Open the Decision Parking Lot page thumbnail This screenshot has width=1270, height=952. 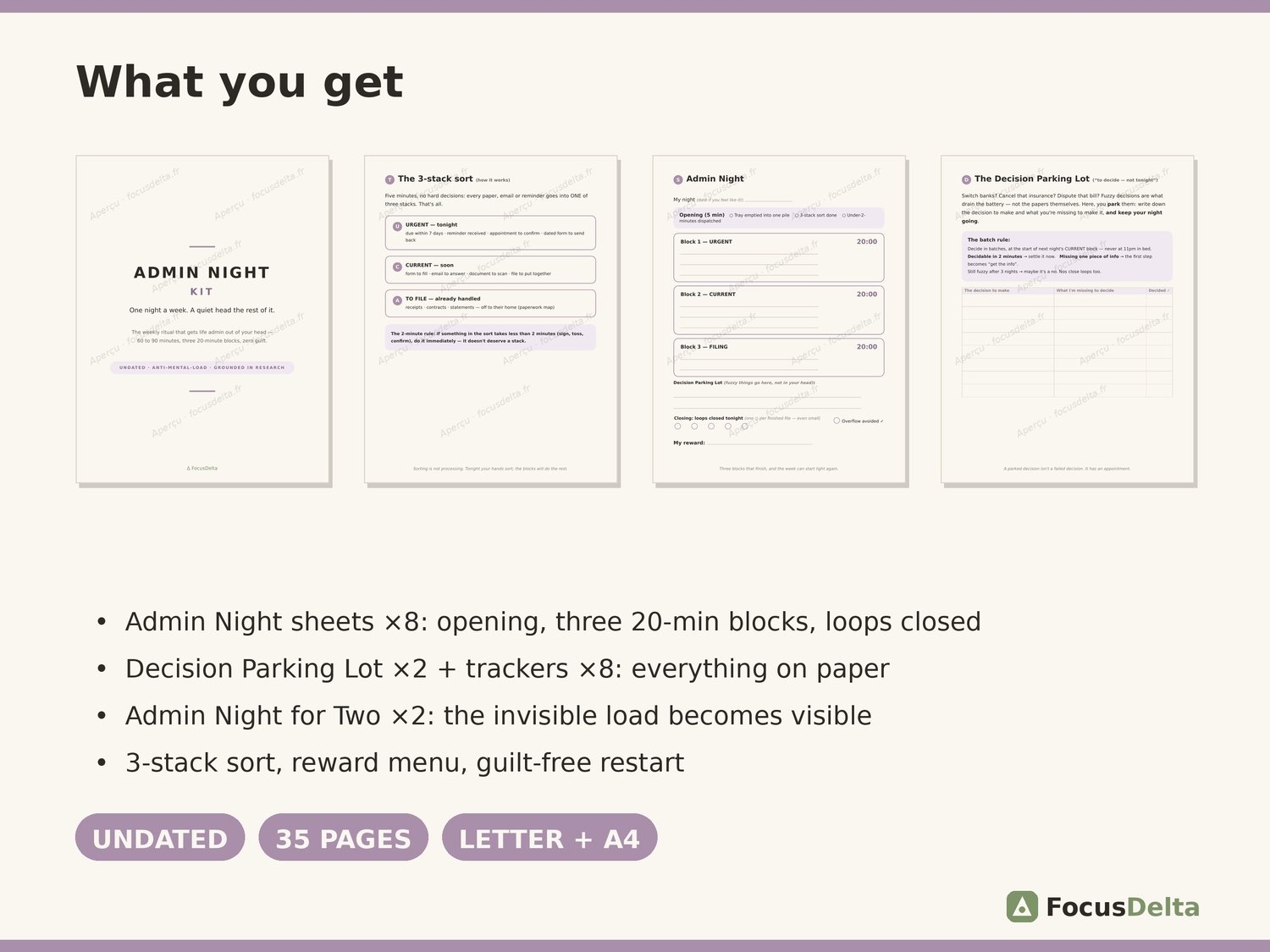[x=1068, y=319]
